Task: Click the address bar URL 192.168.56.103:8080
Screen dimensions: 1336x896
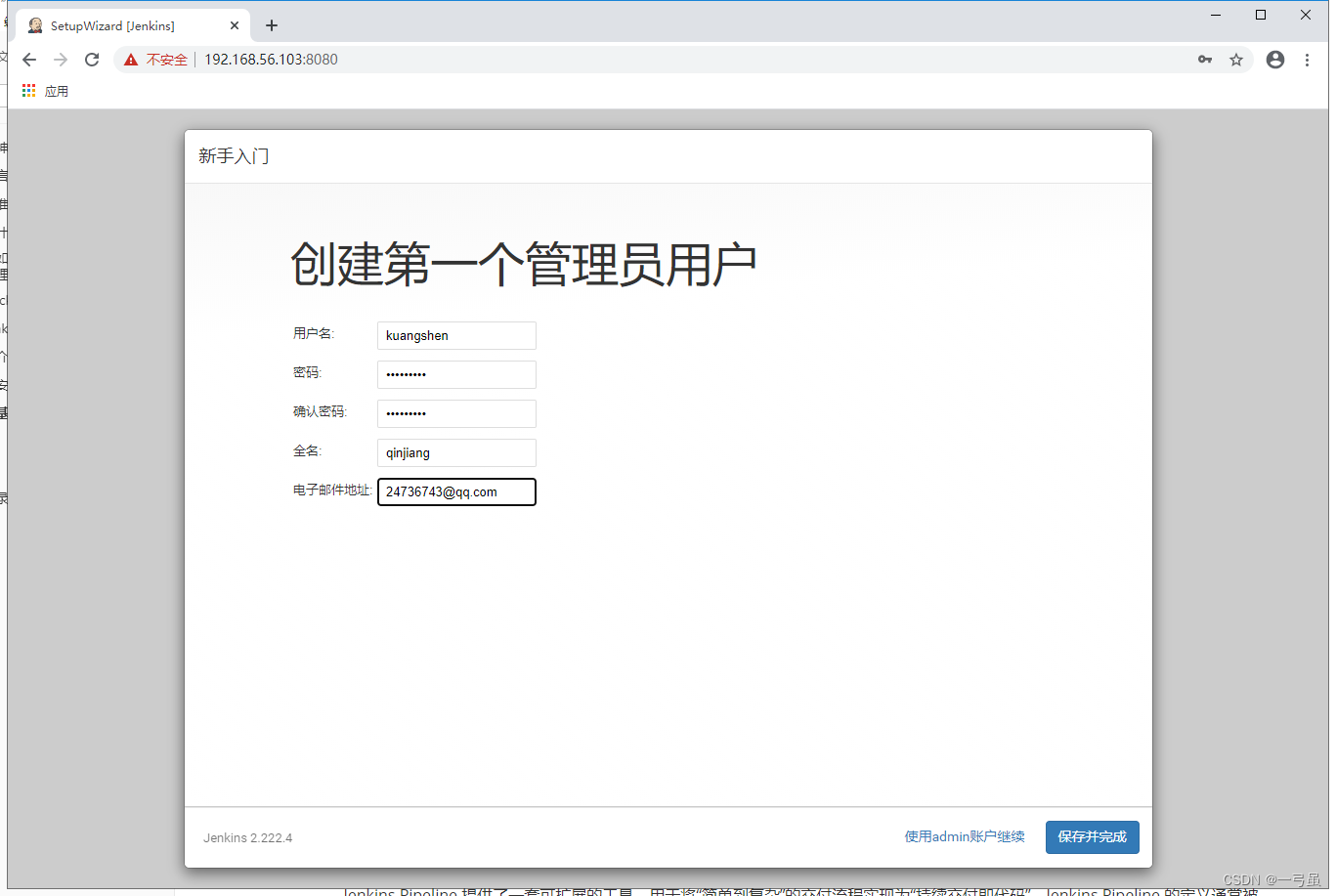Action: point(271,60)
